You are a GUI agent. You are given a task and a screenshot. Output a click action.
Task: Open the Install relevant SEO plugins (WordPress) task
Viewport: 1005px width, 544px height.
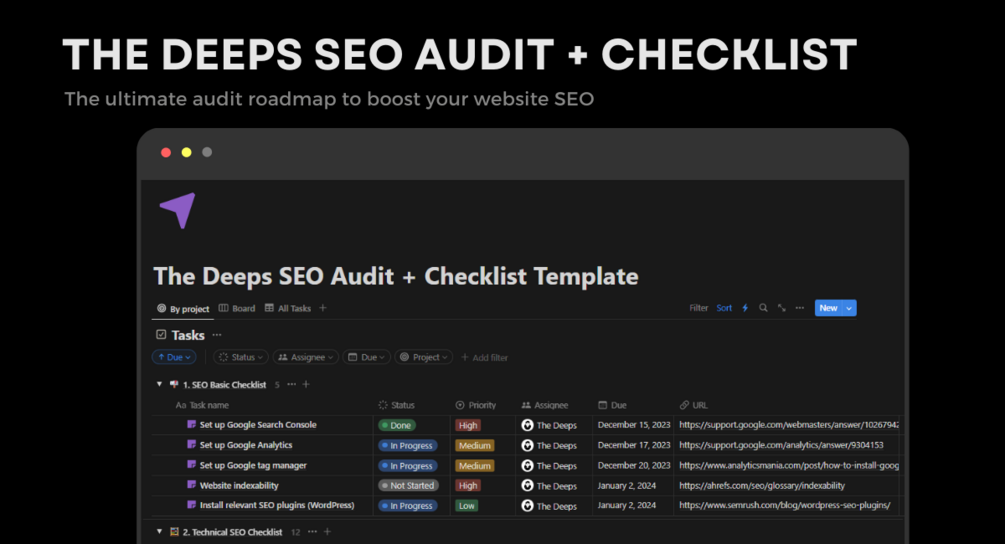[x=277, y=505]
